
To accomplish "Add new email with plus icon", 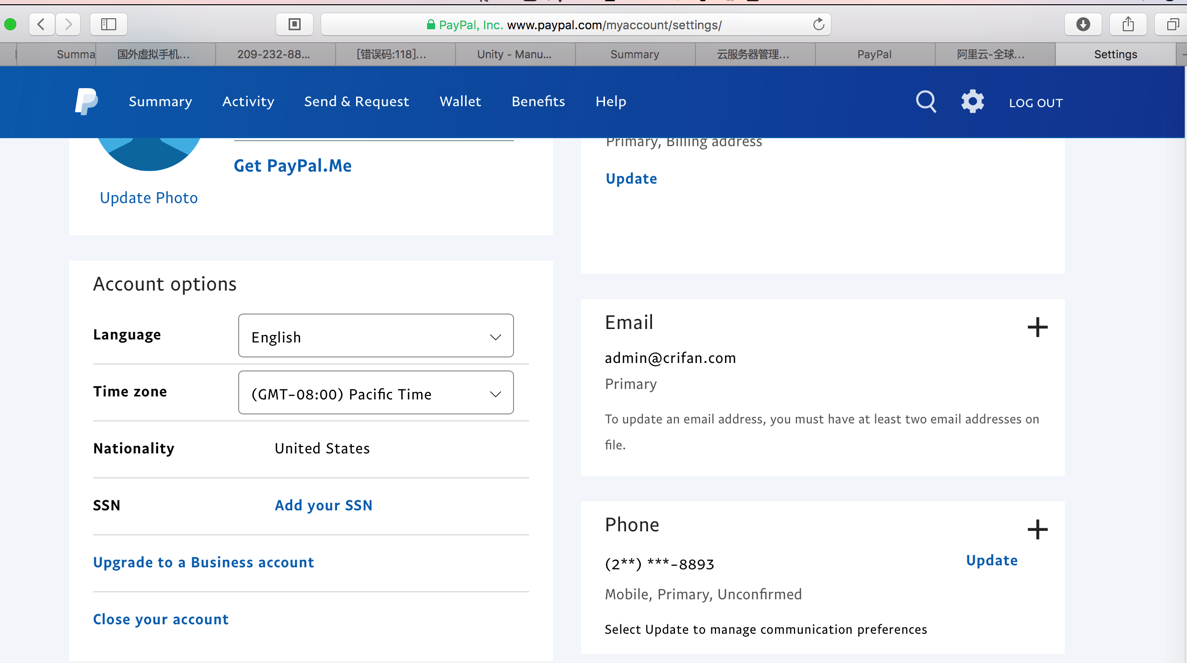I will coord(1037,327).
